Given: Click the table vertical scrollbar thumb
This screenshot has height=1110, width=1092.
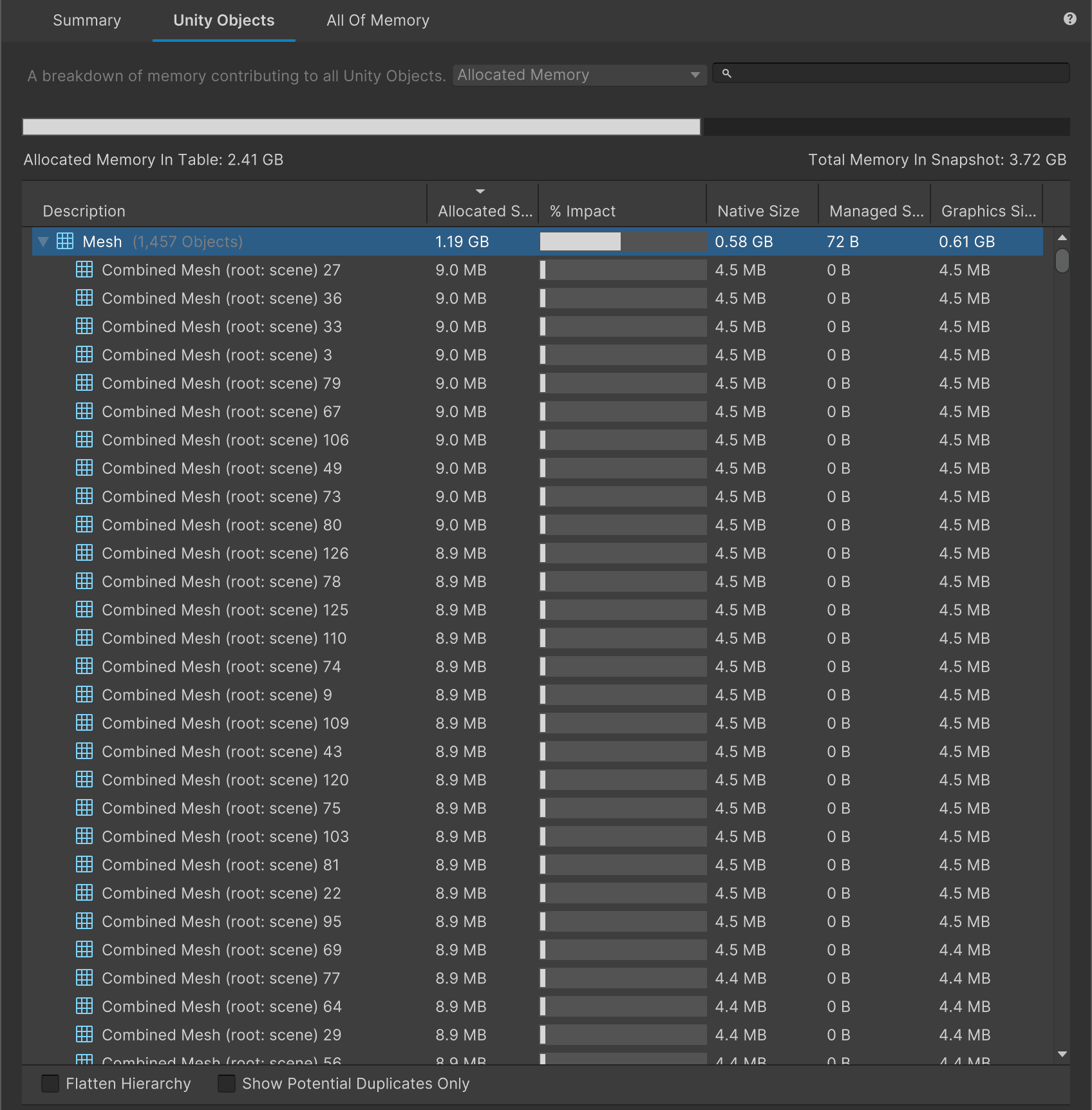Looking at the screenshot, I should pyautogui.click(x=1062, y=261).
